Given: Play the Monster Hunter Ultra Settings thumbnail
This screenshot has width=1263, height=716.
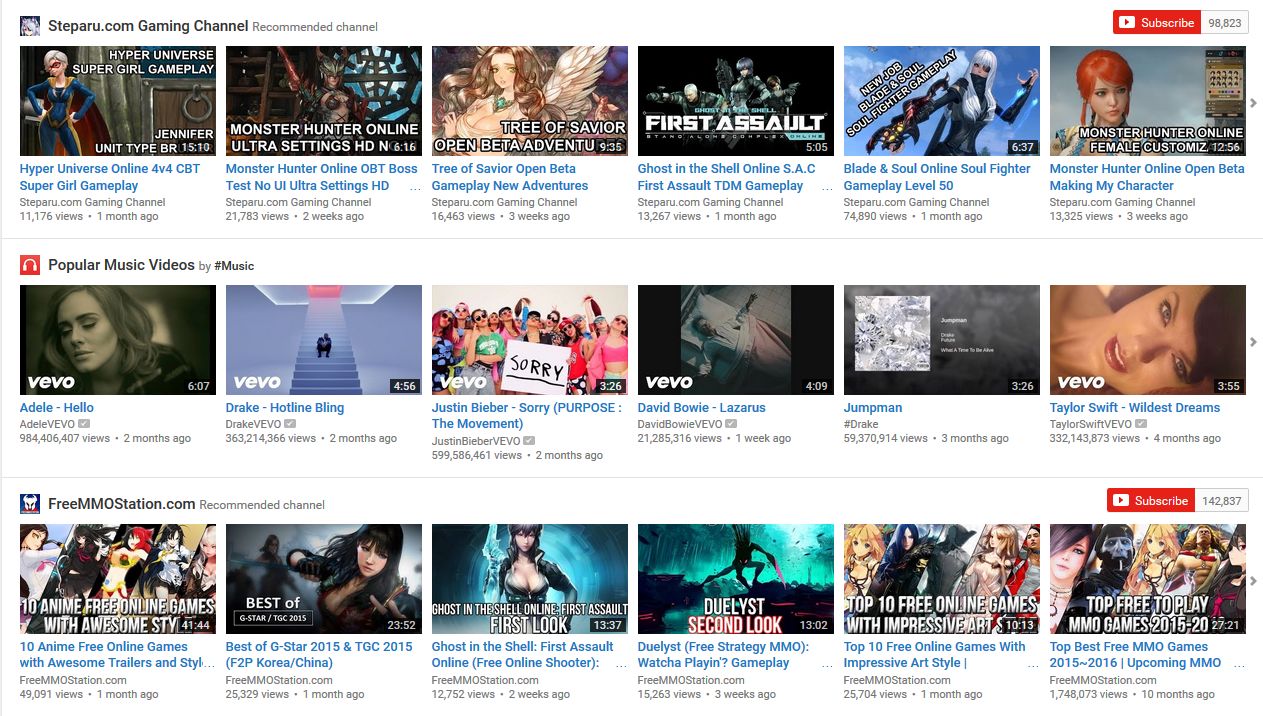Looking at the screenshot, I should click(324, 101).
